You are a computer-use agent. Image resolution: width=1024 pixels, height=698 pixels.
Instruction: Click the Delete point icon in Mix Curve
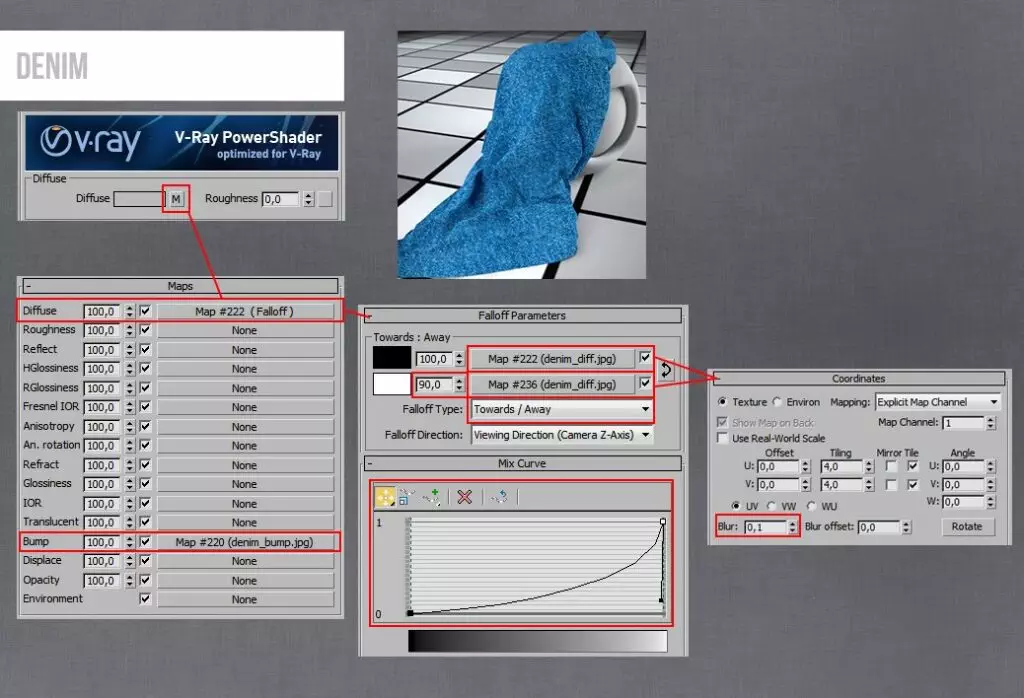(x=465, y=497)
